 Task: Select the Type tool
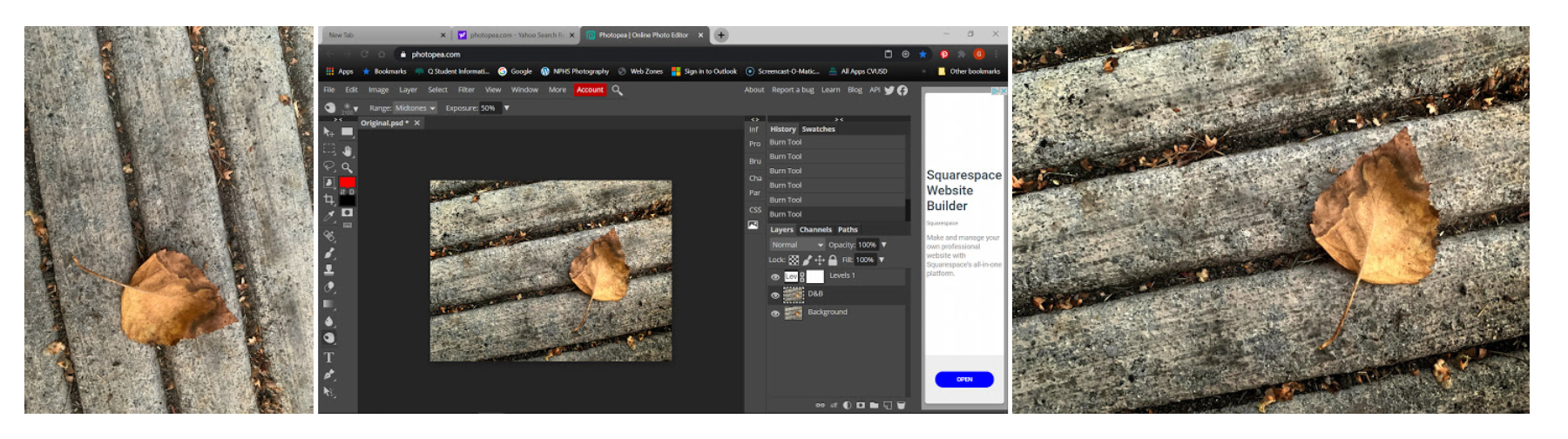coord(328,357)
